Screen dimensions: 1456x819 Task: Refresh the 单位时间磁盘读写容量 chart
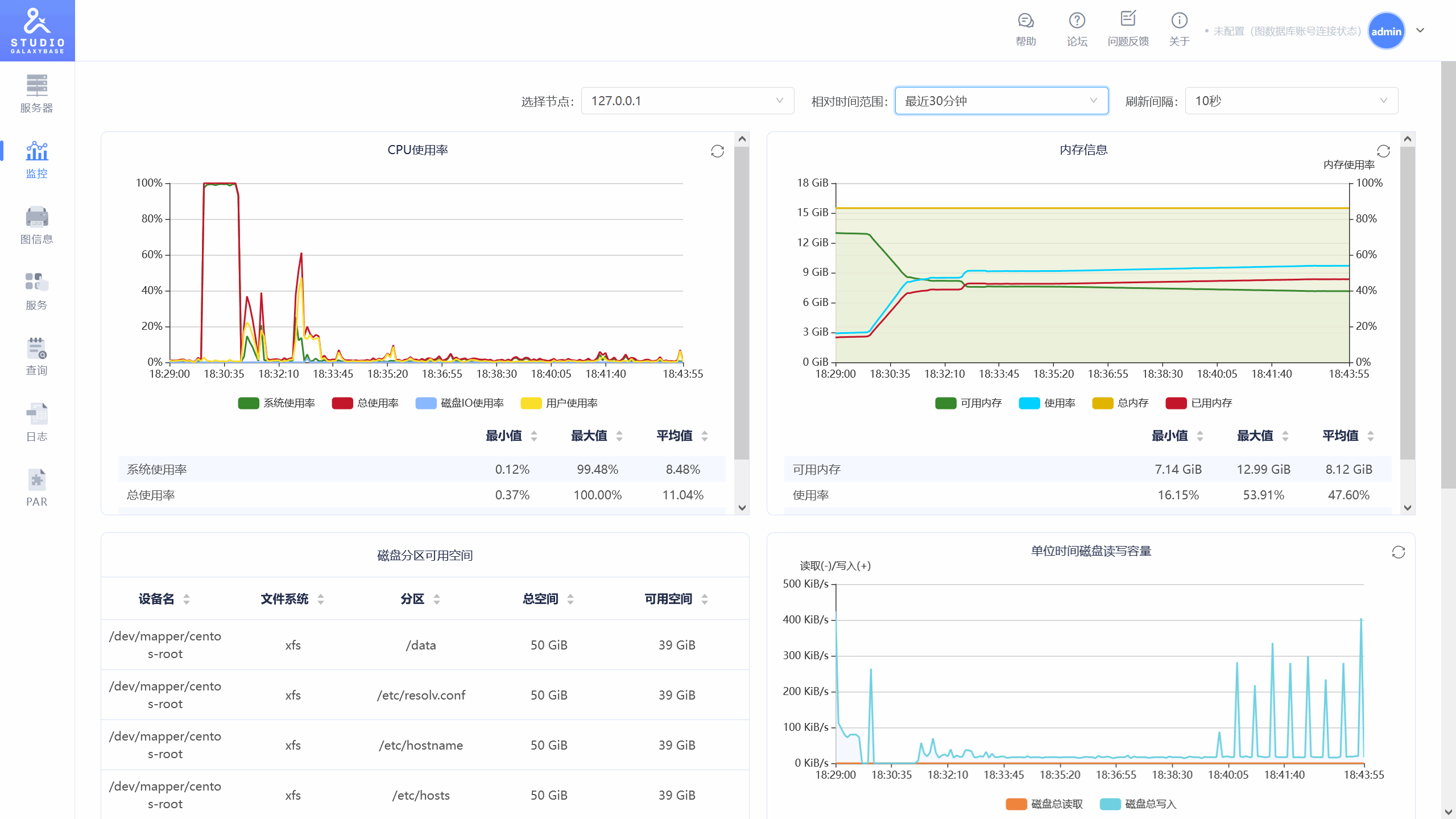[1399, 552]
